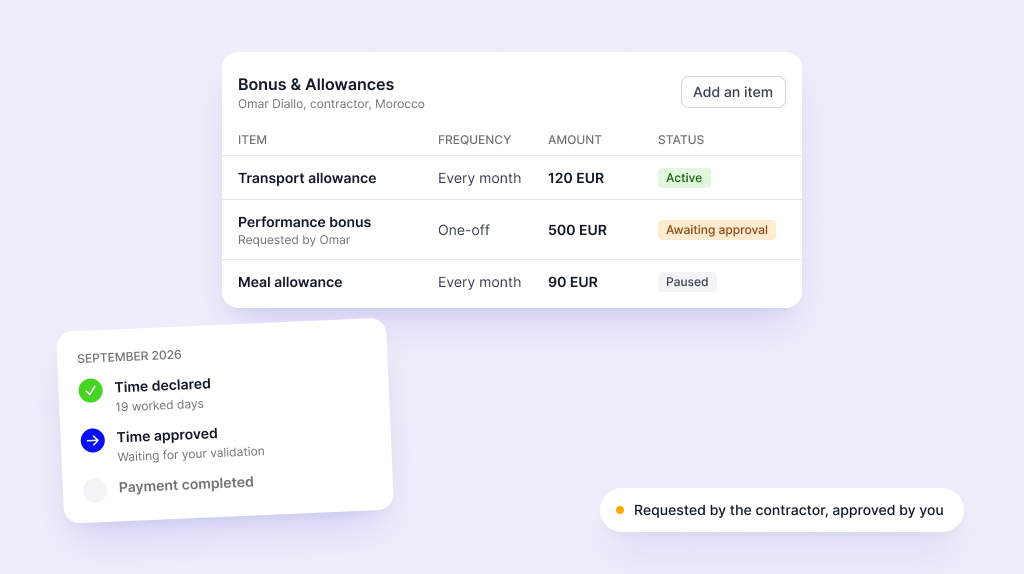Open the Performance bonus item

(304, 222)
